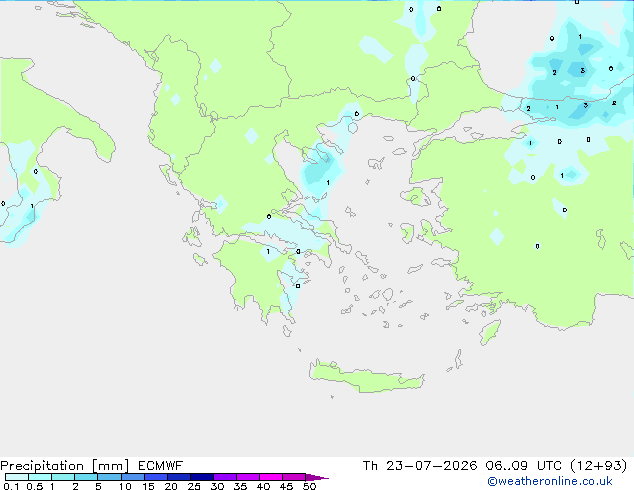Click the Peloponnese peninsula on the map
The height and width of the screenshot is (490, 634).
[259, 279]
